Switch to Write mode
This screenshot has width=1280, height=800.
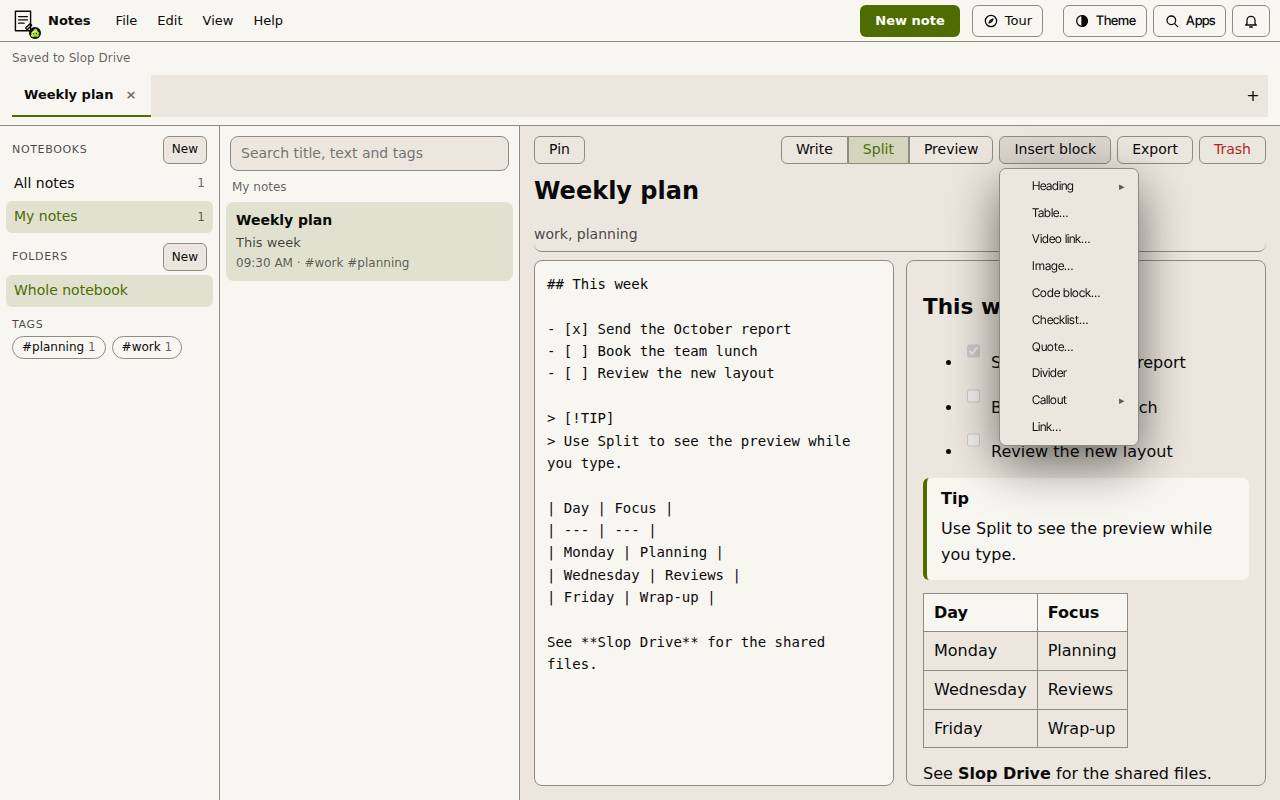click(x=814, y=149)
